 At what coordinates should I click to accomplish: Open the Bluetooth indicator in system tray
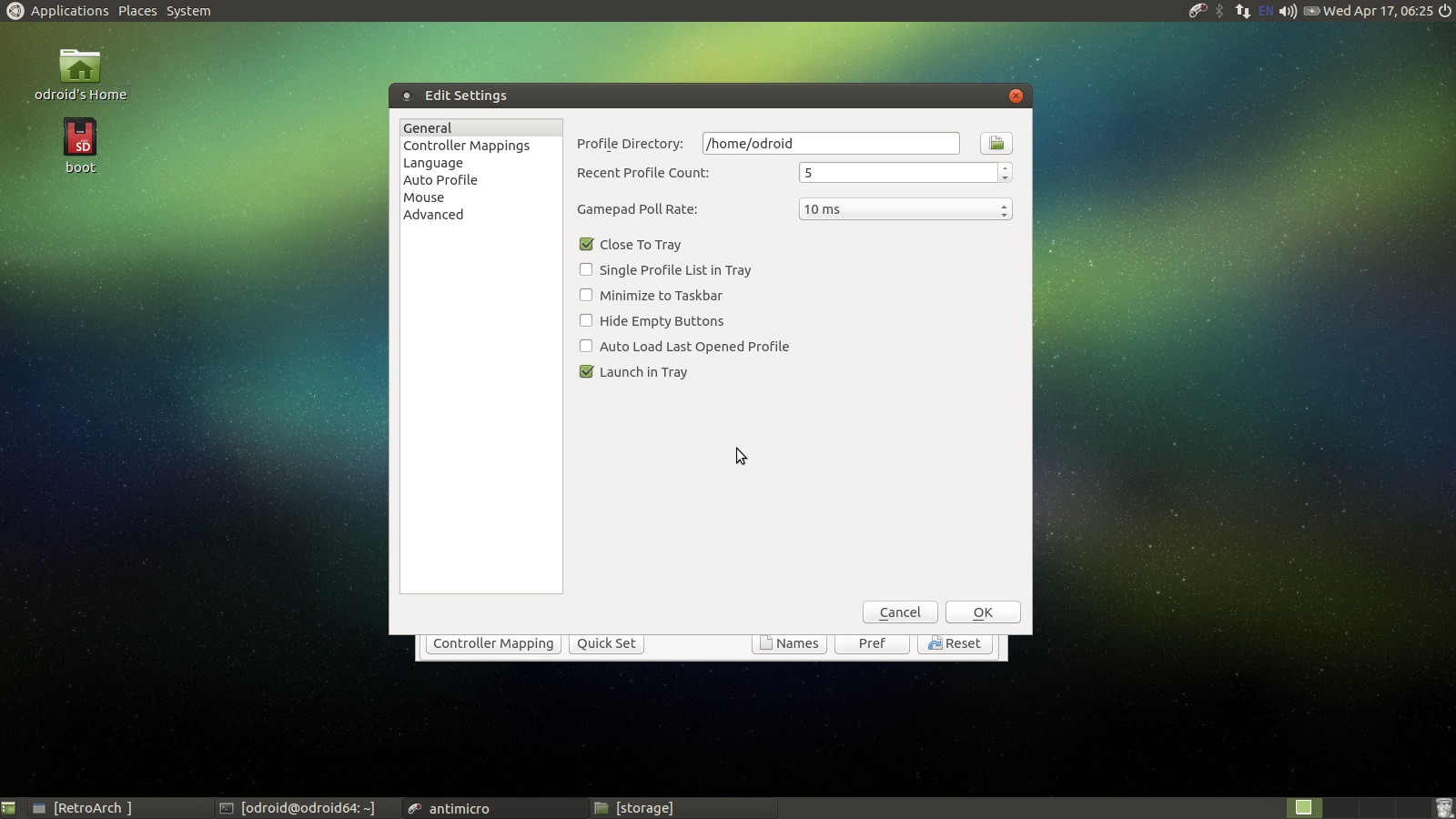tap(1220, 11)
